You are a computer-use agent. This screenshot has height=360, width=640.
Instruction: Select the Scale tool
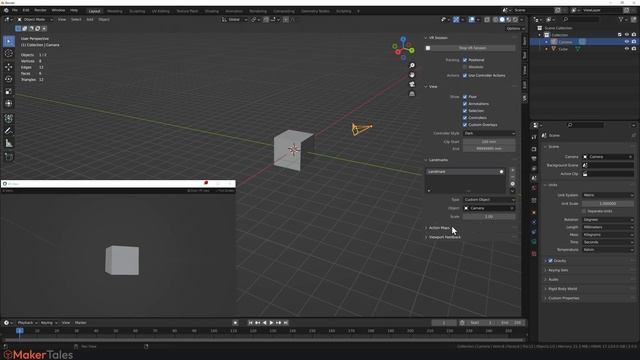[x=9, y=91]
